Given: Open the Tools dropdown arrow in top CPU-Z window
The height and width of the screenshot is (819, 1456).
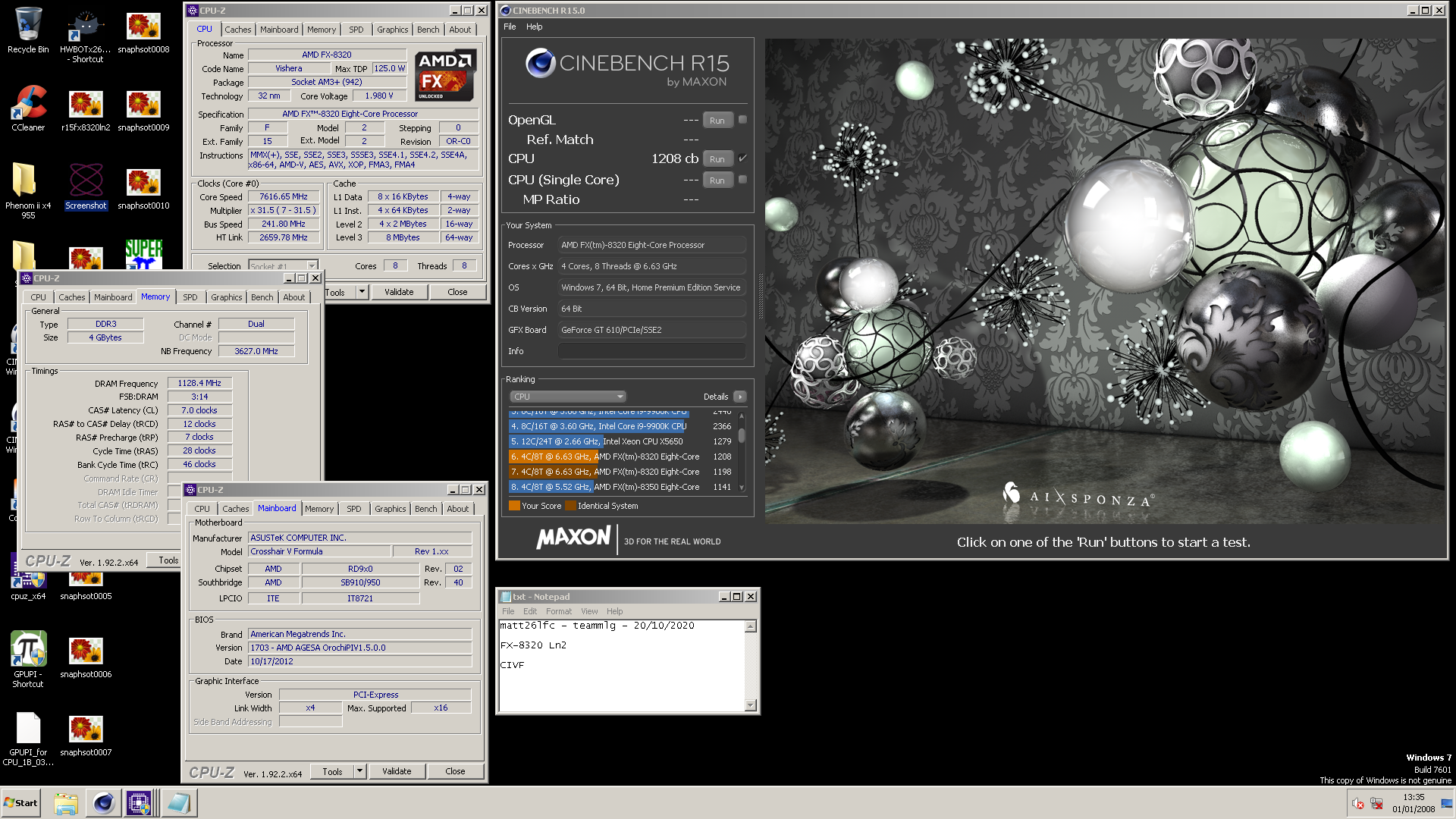Looking at the screenshot, I should 362,292.
